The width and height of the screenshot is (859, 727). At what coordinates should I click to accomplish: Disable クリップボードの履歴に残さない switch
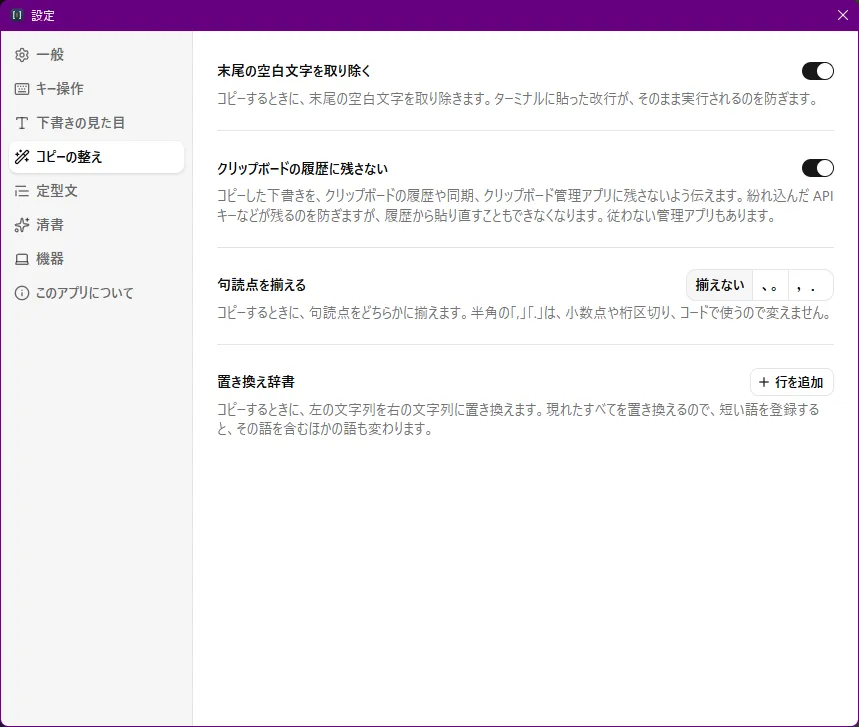pos(817,168)
